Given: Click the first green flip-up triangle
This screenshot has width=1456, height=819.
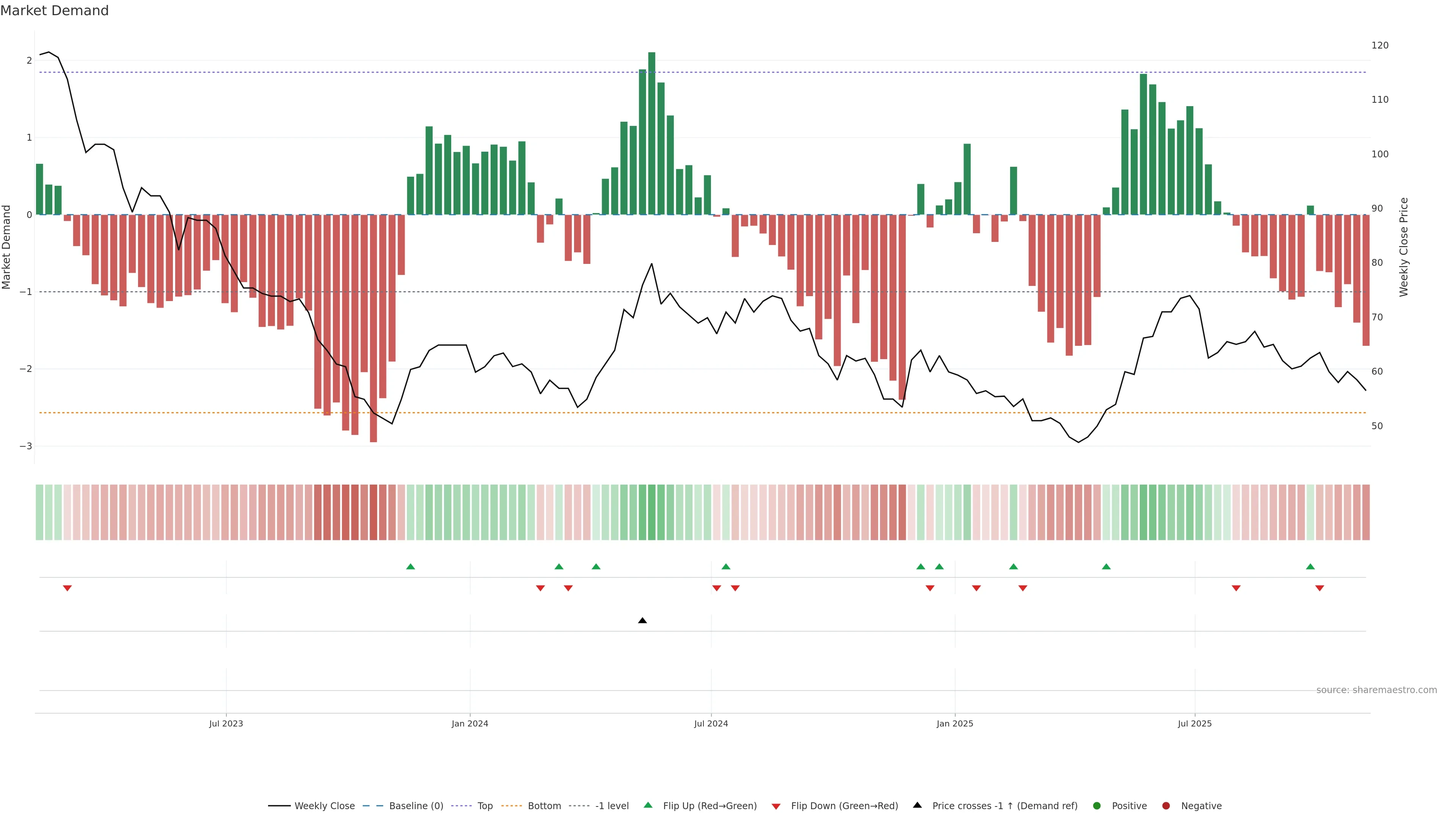Looking at the screenshot, I should pyautogui.click(x=410, y=566).
